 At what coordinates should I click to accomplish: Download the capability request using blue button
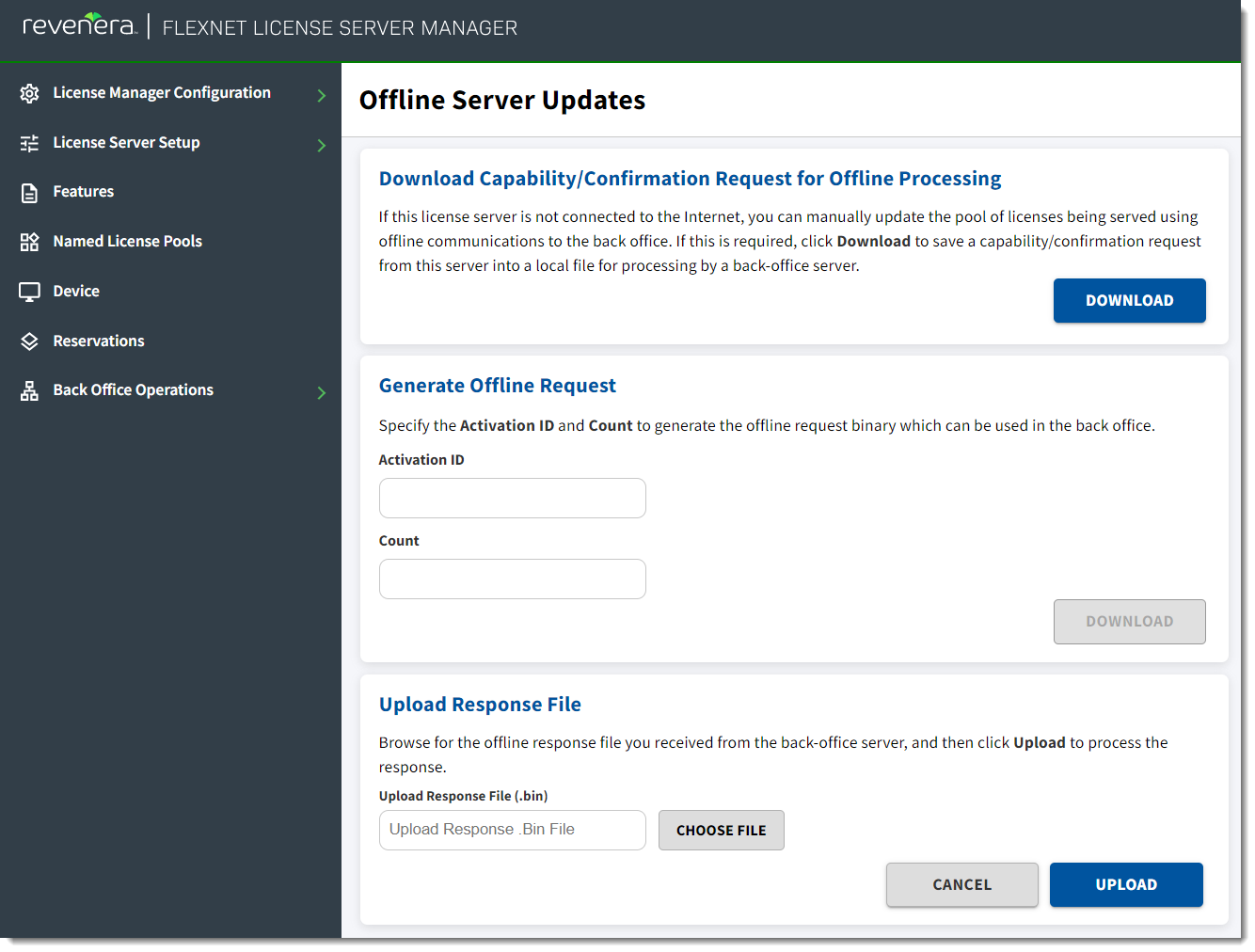point(1128,301)
